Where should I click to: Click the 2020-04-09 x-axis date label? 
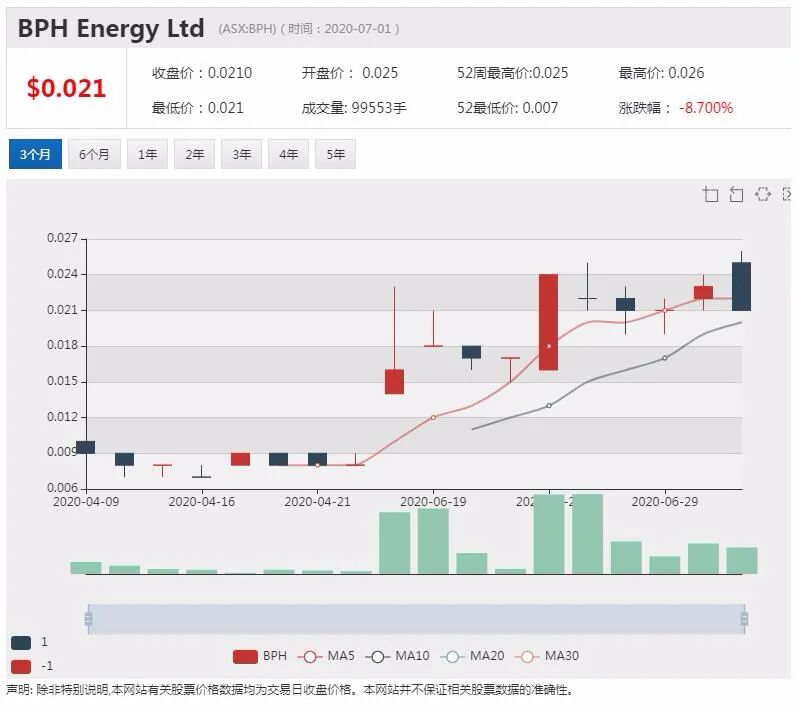point(86,502)
